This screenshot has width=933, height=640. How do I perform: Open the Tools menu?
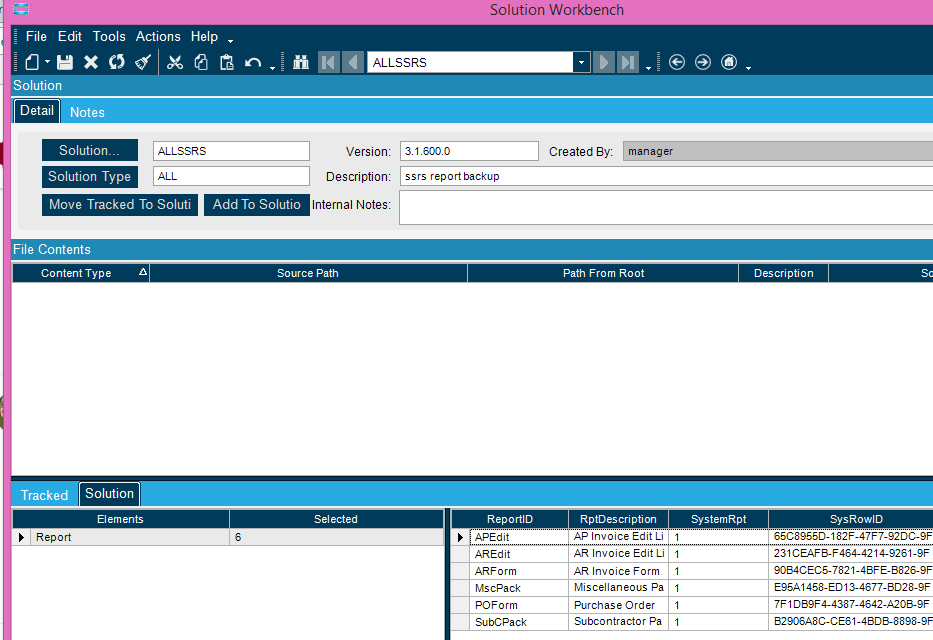pyautogui.click(x=109, y=36)
